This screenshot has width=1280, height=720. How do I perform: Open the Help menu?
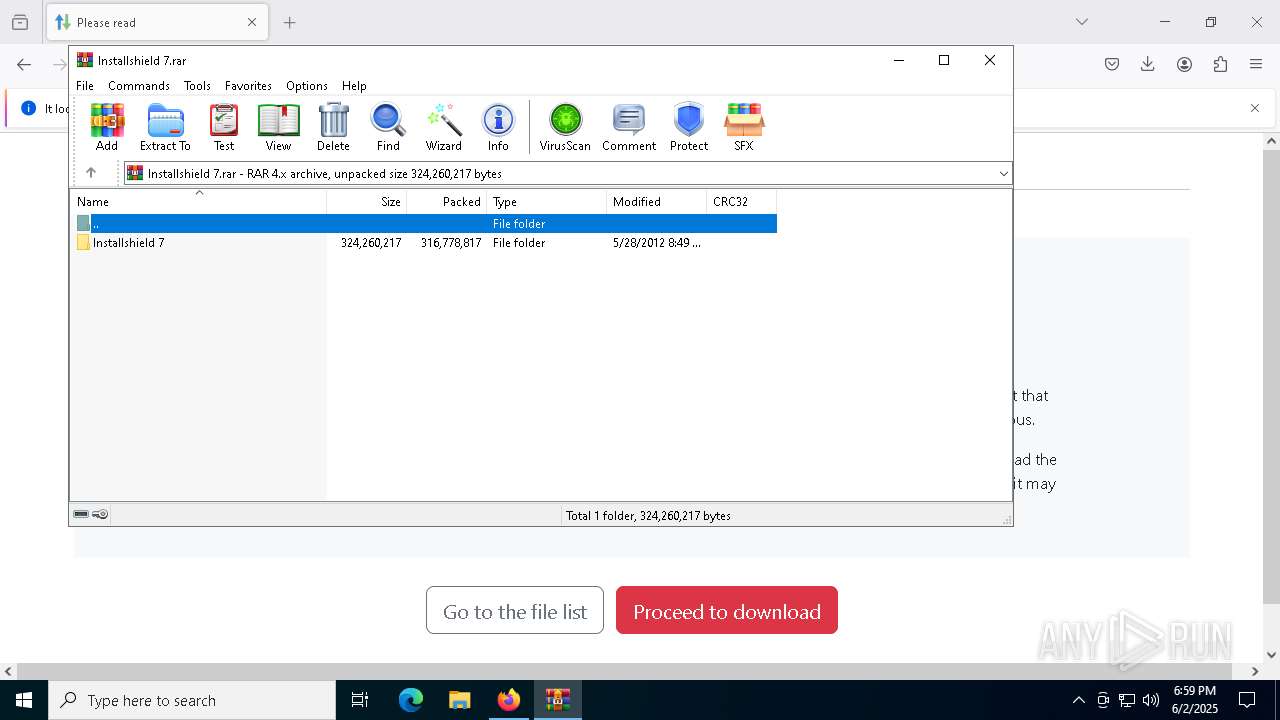coord(354,86)
